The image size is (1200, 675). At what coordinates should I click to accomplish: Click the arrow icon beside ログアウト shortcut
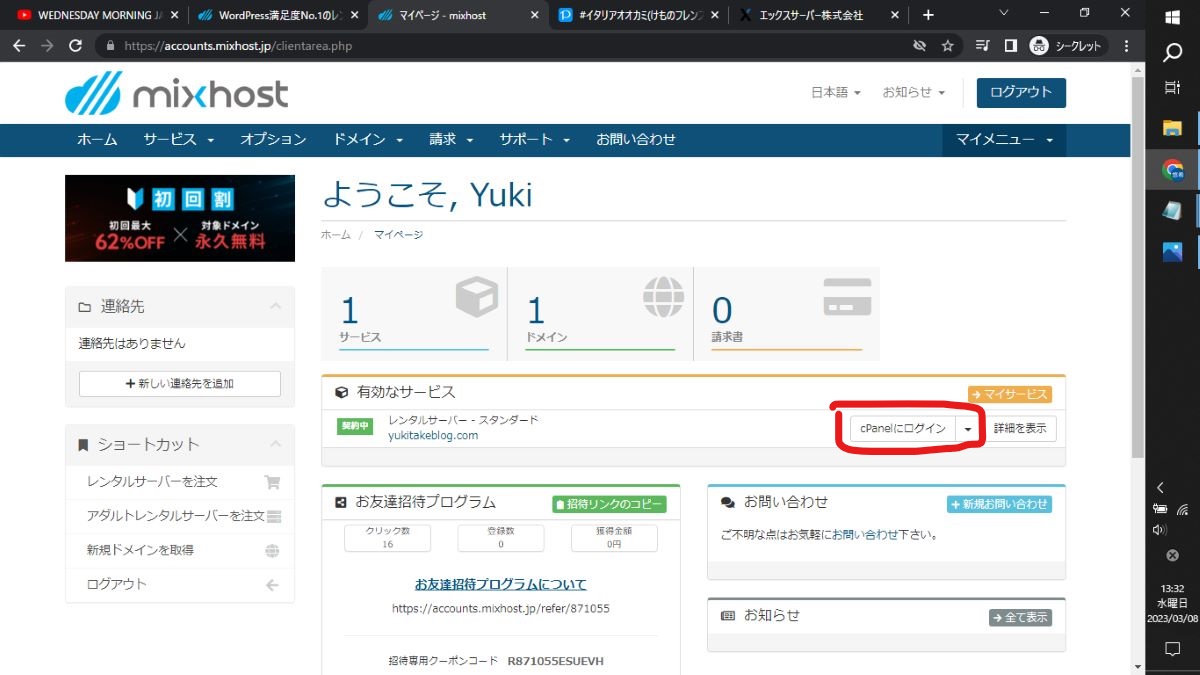point(272,584)
